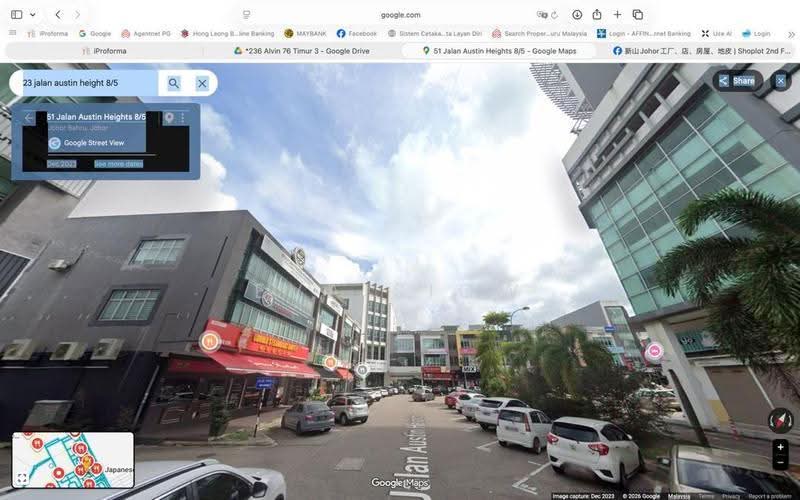Image resolution: width=800 pixels, height=500 pixels.
Task: Click 'Report a problem' footer link
Action: tap(769, 496)
